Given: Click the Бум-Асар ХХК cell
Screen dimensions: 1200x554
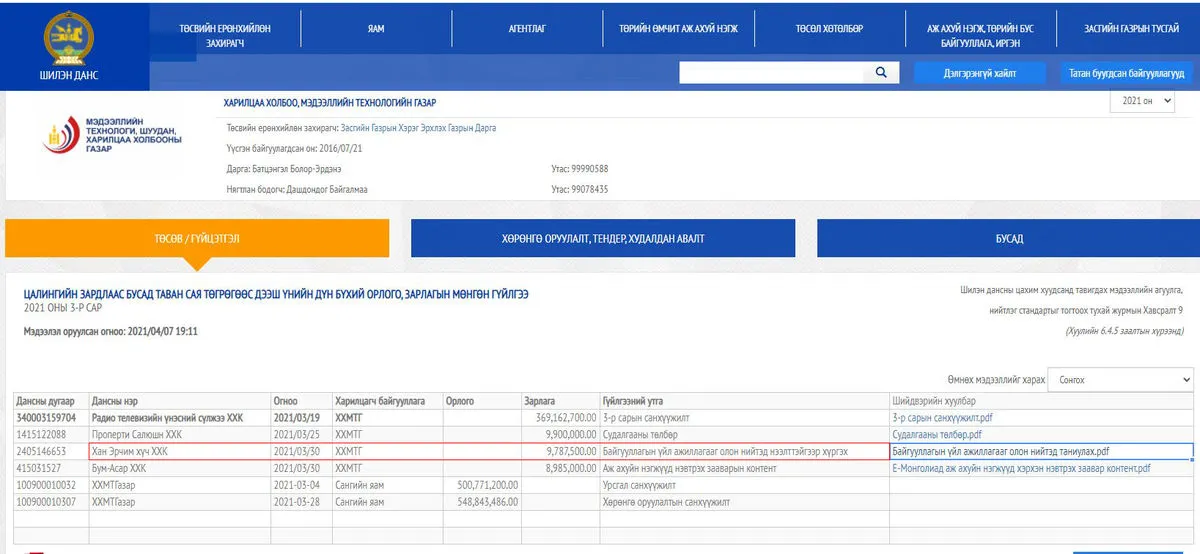Looking at the screenshot, I should tap(179, 468).
